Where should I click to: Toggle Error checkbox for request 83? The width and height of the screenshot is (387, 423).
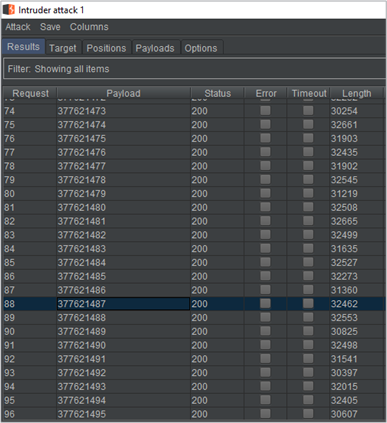(265, 235)
